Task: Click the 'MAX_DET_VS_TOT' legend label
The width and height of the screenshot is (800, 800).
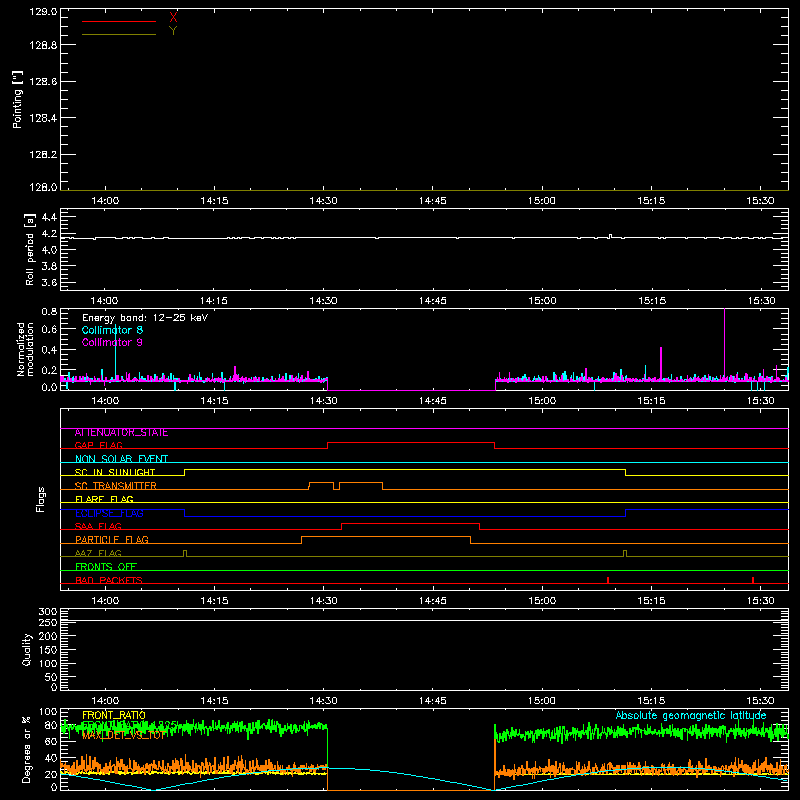Action: 123,736
